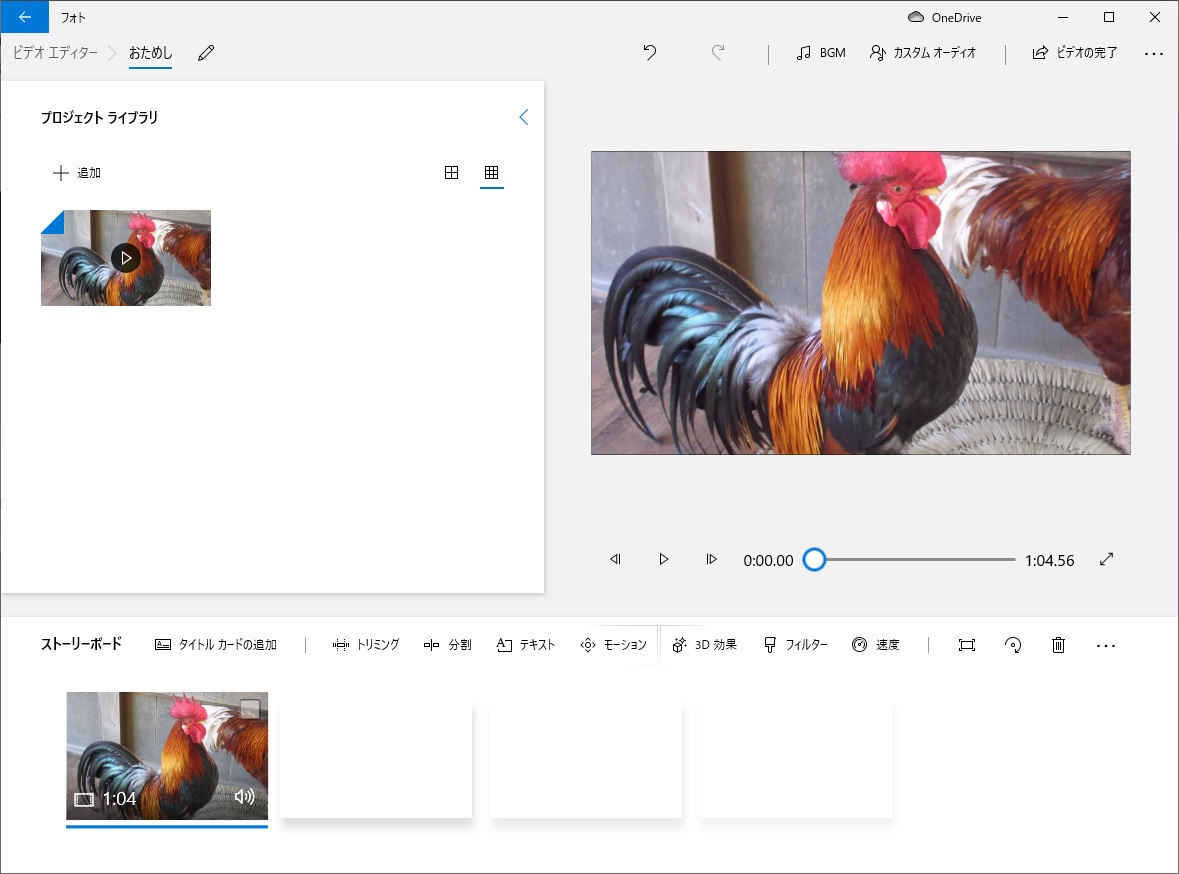Viewport: 1179px width, 874px height.
Task: Toggle remove black bars icon in storyboard
Action: pos(967,645)
